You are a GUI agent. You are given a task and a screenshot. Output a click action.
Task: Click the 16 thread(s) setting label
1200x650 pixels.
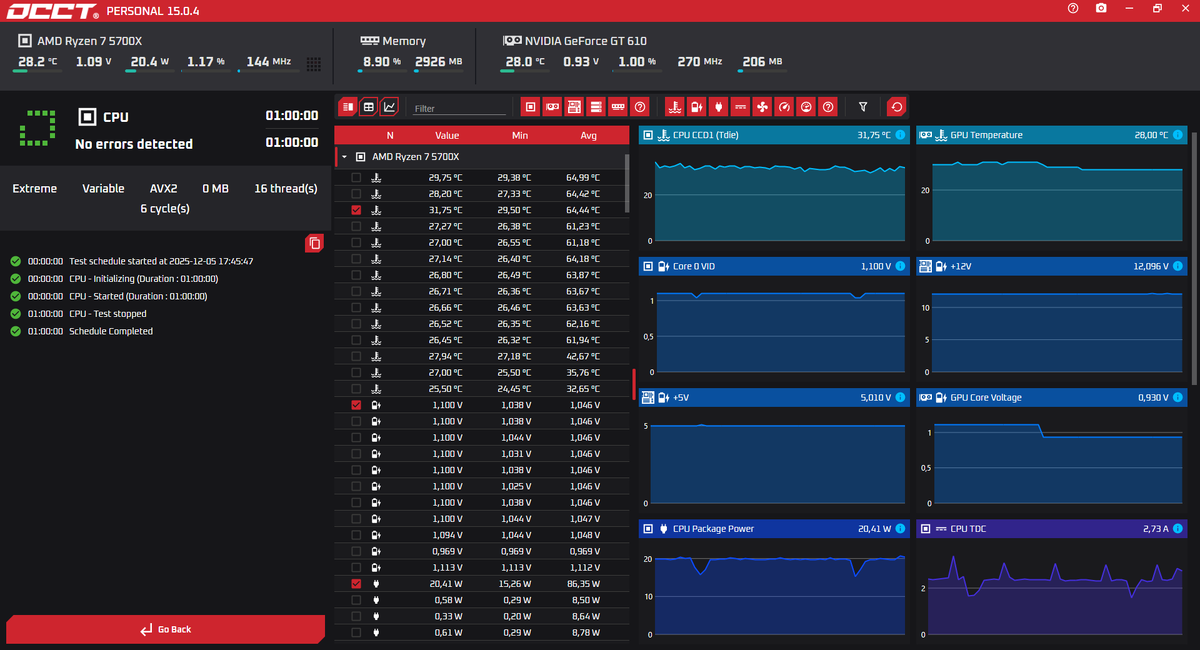coord(286,188)
